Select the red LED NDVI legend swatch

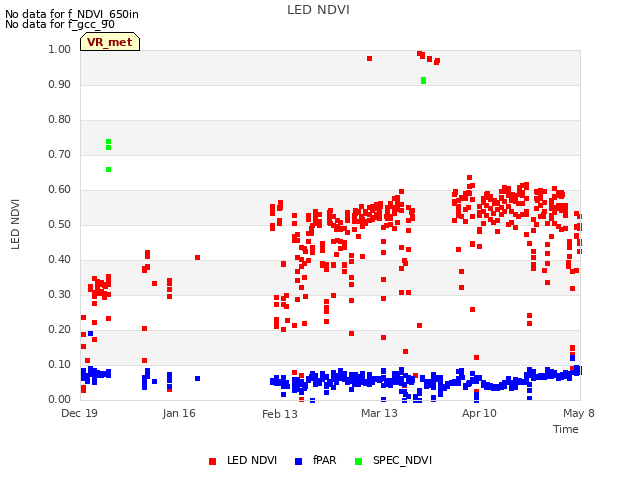click(212, 461)
